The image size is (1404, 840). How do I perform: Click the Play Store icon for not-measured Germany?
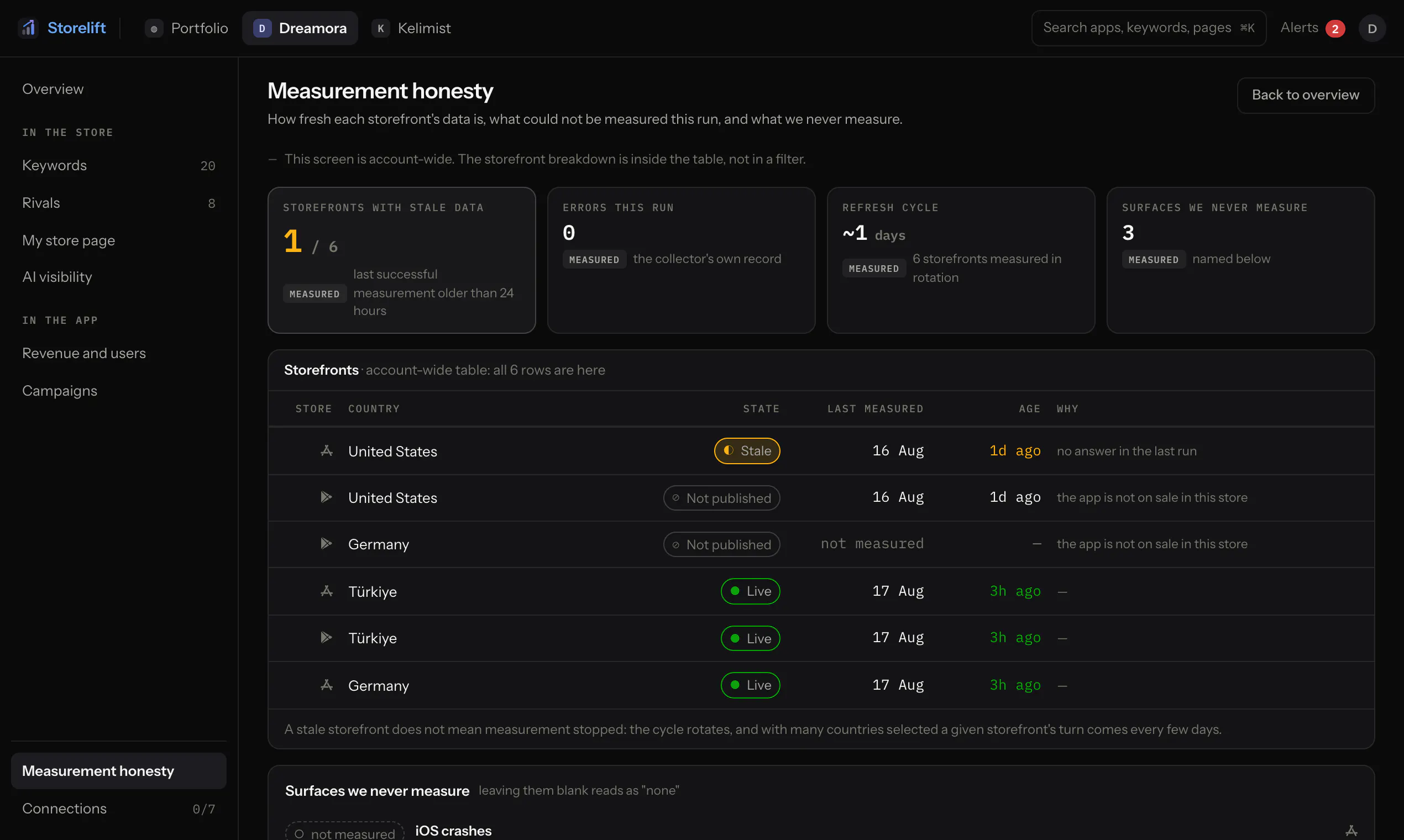coord(327,543)
